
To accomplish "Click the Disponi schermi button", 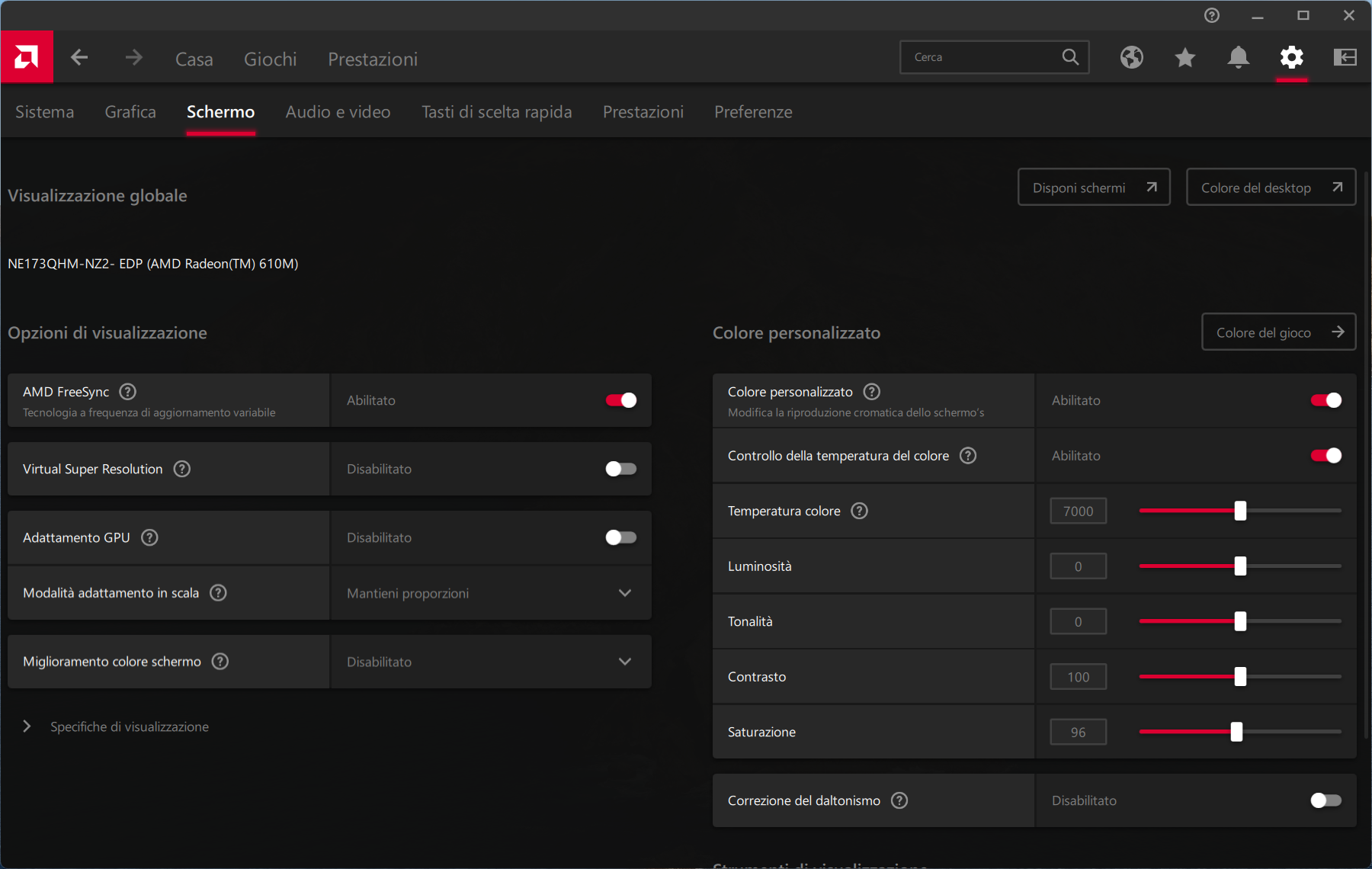I will coord(1093,188).
